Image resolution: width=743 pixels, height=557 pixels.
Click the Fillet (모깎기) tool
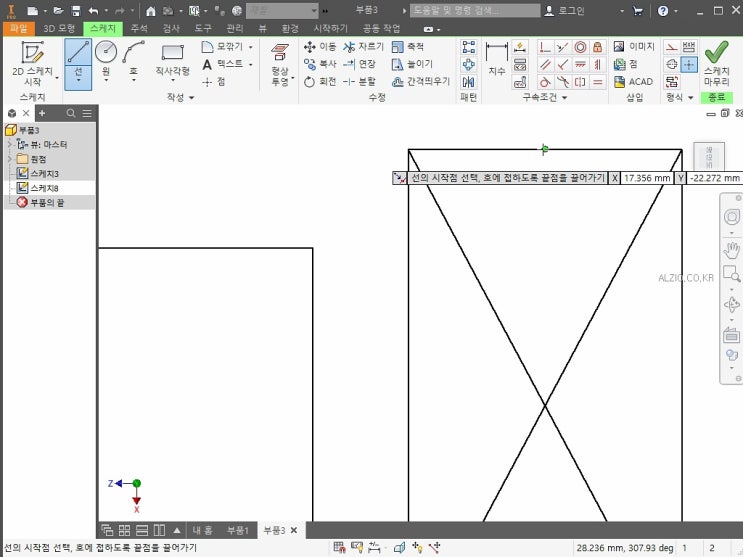click(222, 46)
